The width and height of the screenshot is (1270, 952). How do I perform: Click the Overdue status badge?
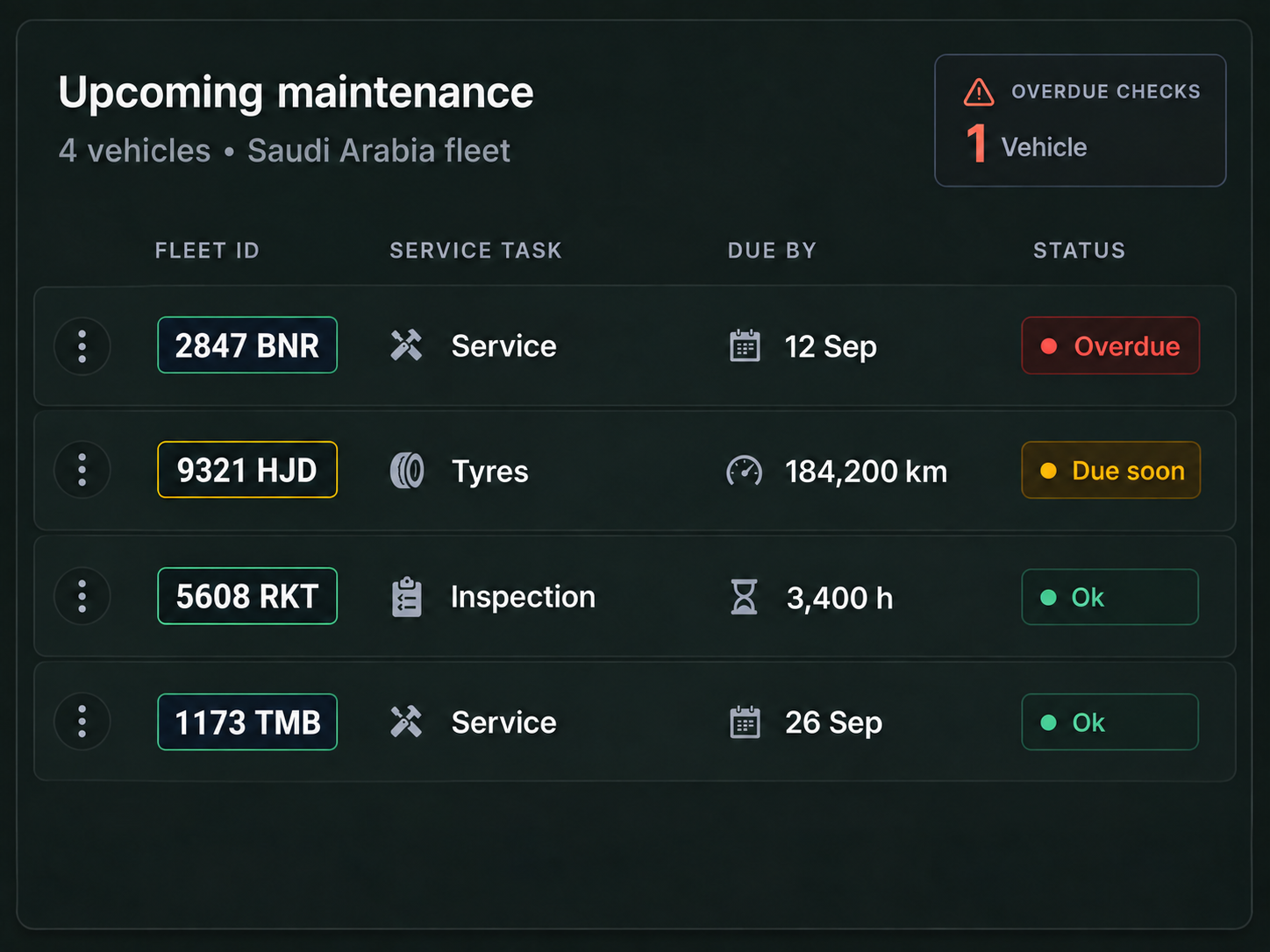point(1110,345)
